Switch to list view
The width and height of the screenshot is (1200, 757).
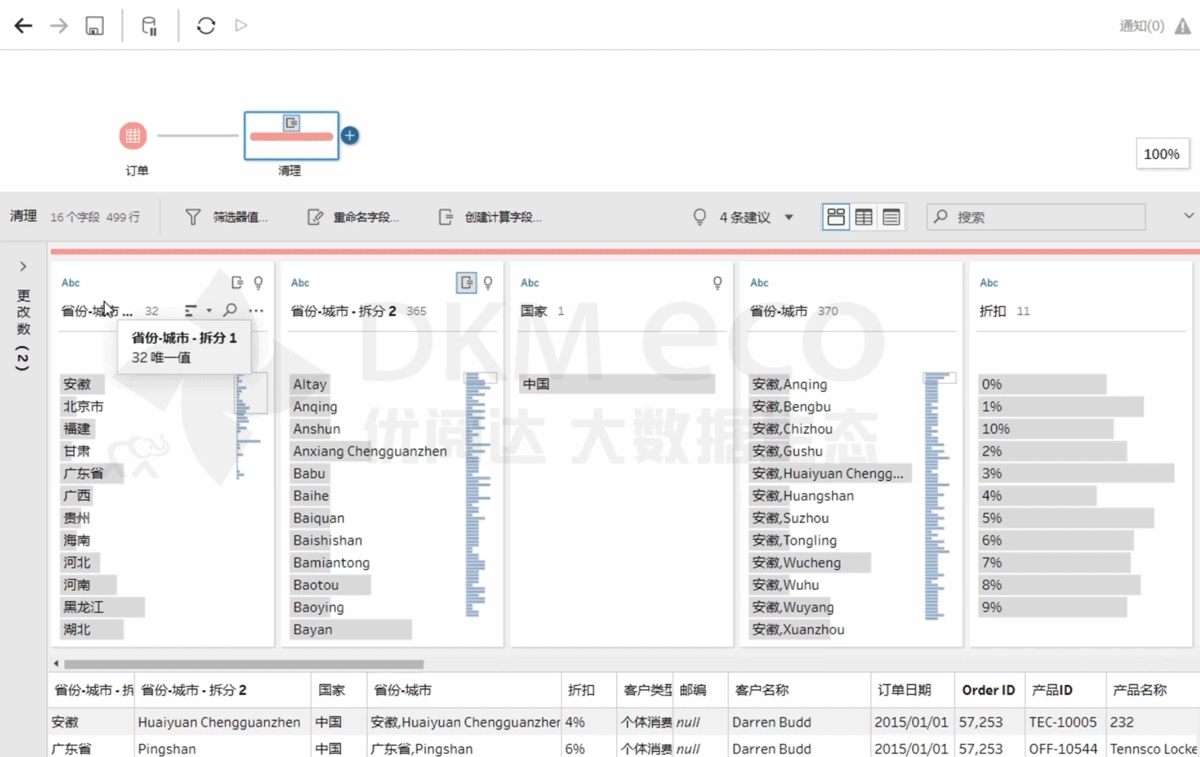pyautogui.click(x=891, y=217)
